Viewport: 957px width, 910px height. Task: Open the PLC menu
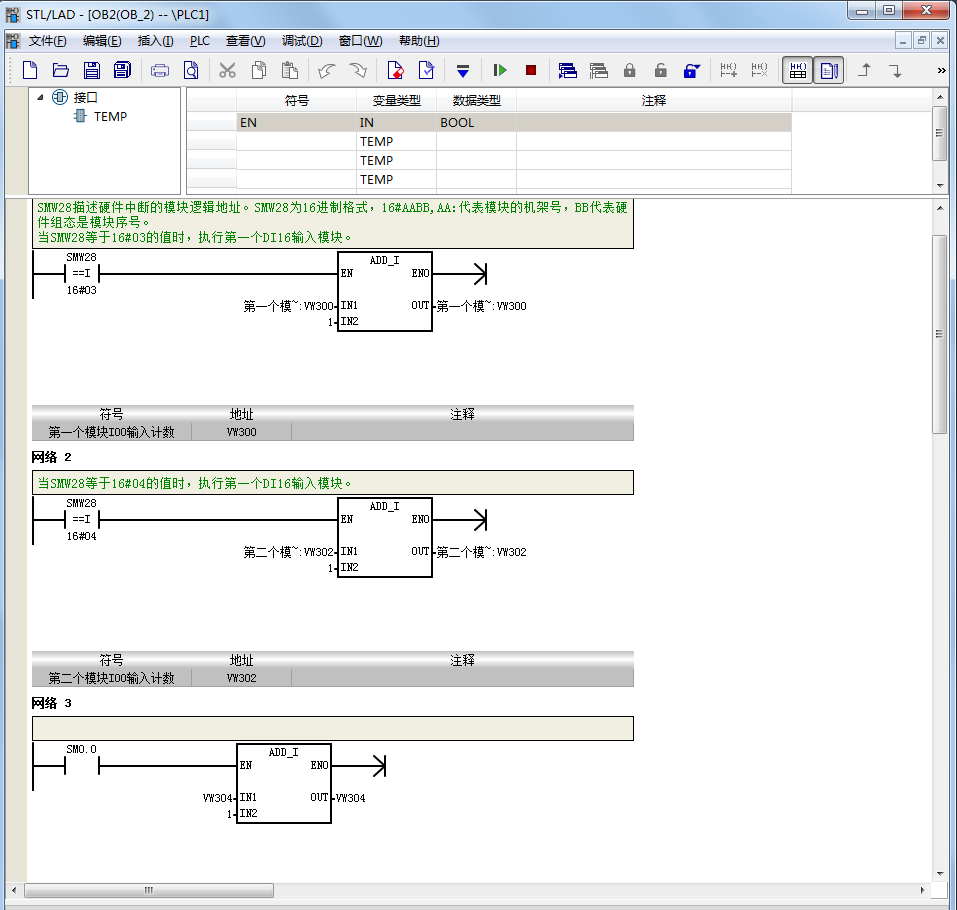tap(200, 41)
